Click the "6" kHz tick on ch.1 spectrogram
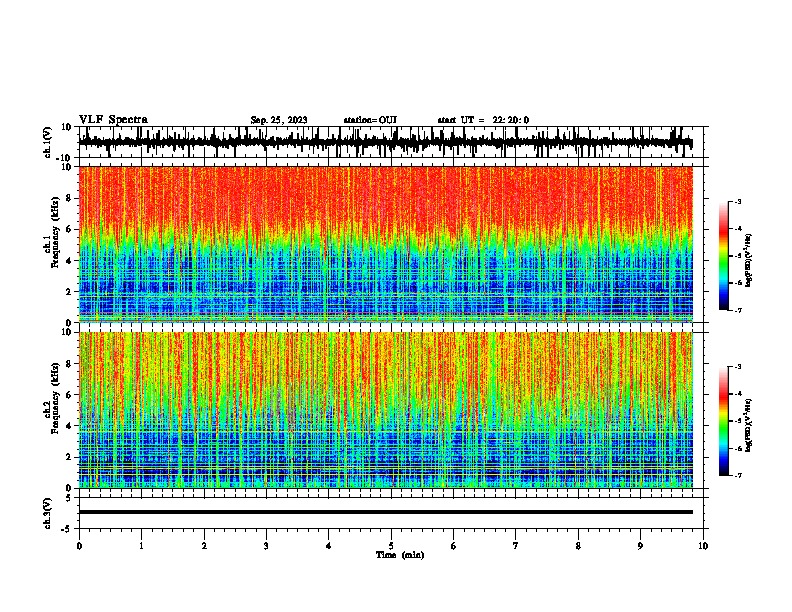 pos(69,229)
